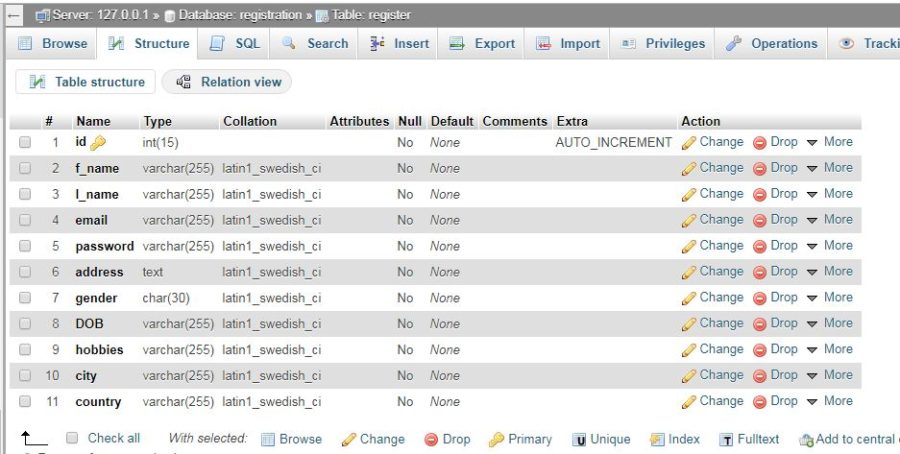Tick the checkbox for hobbies row
Viewport: 900px width, 454px height.
pyautogui.click(x=25, y=349)
